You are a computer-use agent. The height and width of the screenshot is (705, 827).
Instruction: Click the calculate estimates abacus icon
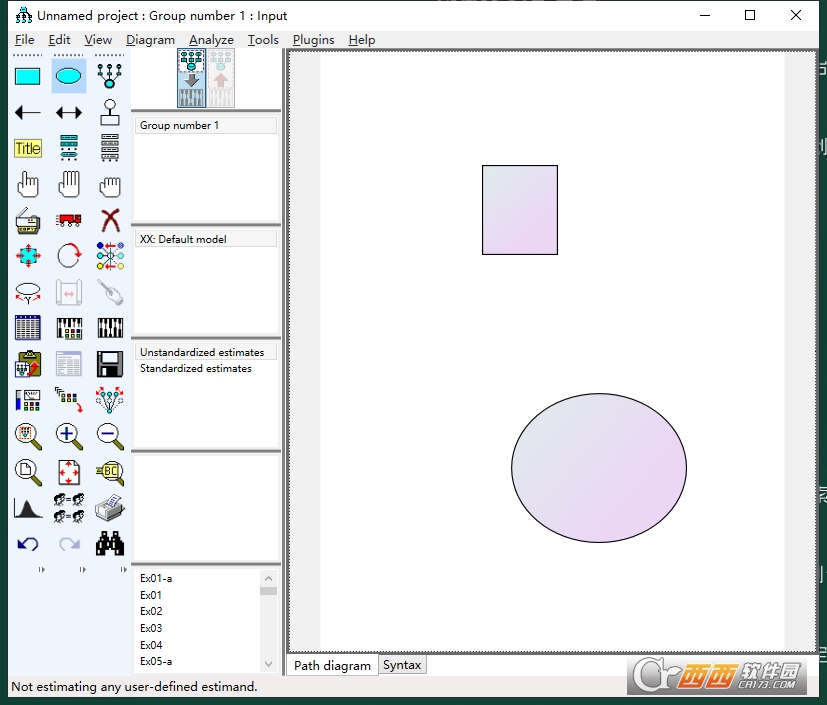(110, 328)
